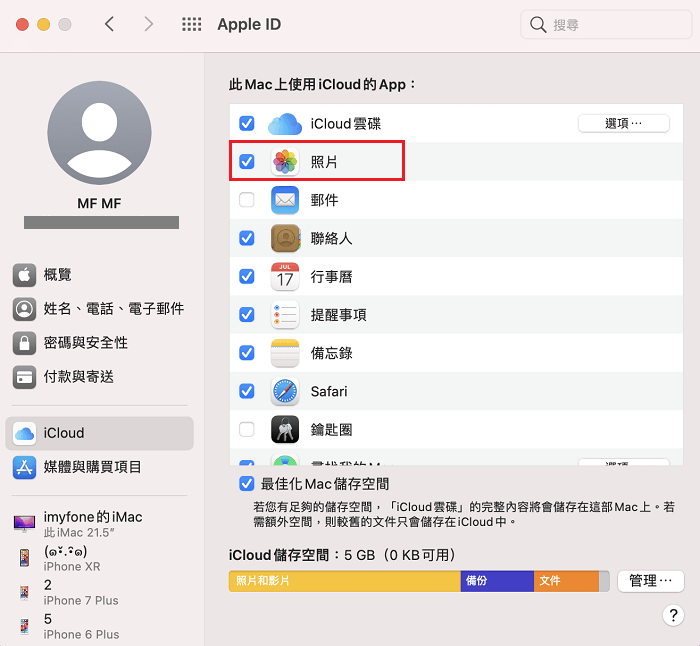This screenshot has height=646, width=700.
Task: Click the 文件 storage segment
Action: (x=566, y=581)
